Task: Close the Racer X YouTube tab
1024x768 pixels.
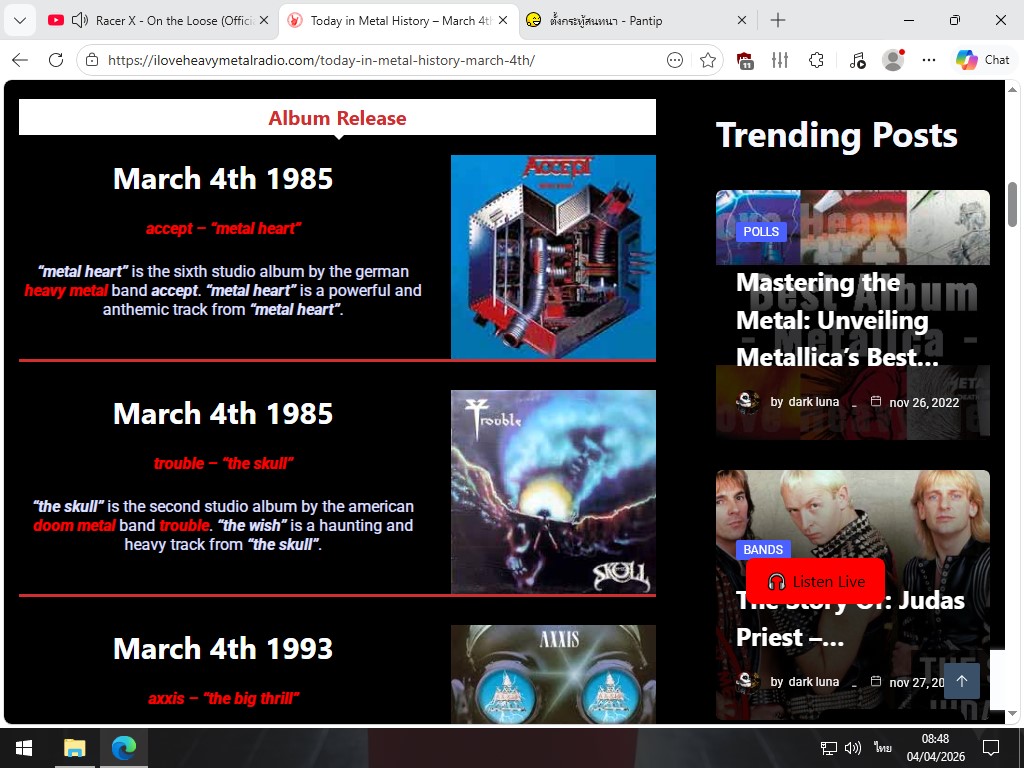Action: click(264, 20)
